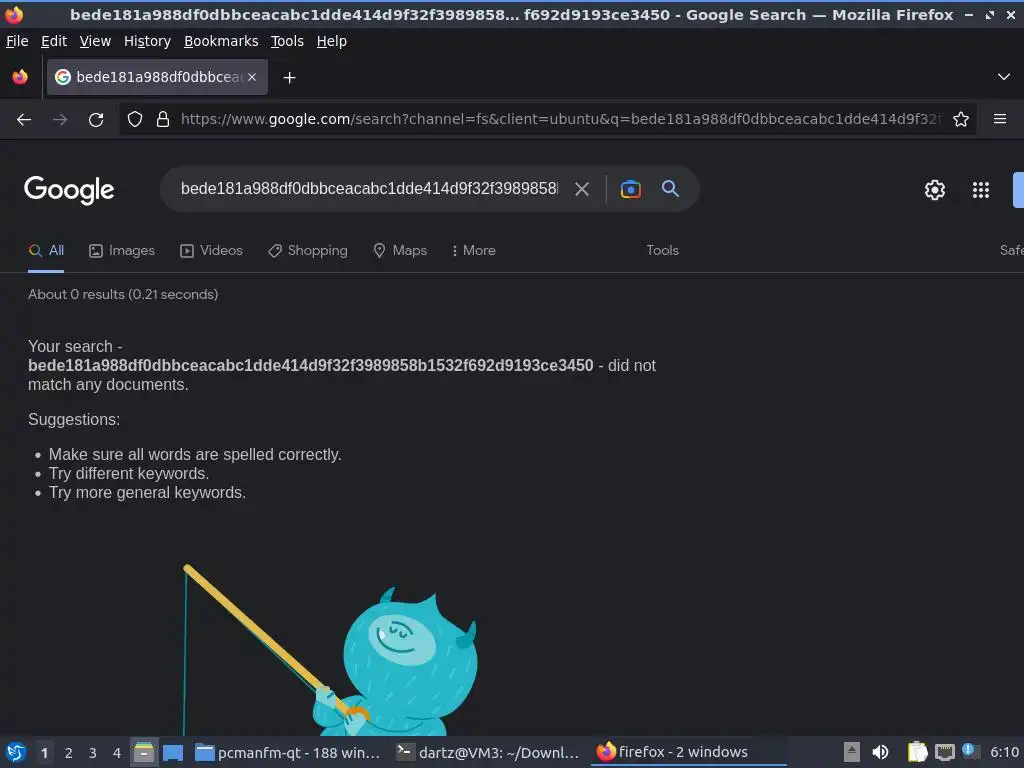1024x768 pixels.
Task: Clear the Google search box
Action: [582, 189]
